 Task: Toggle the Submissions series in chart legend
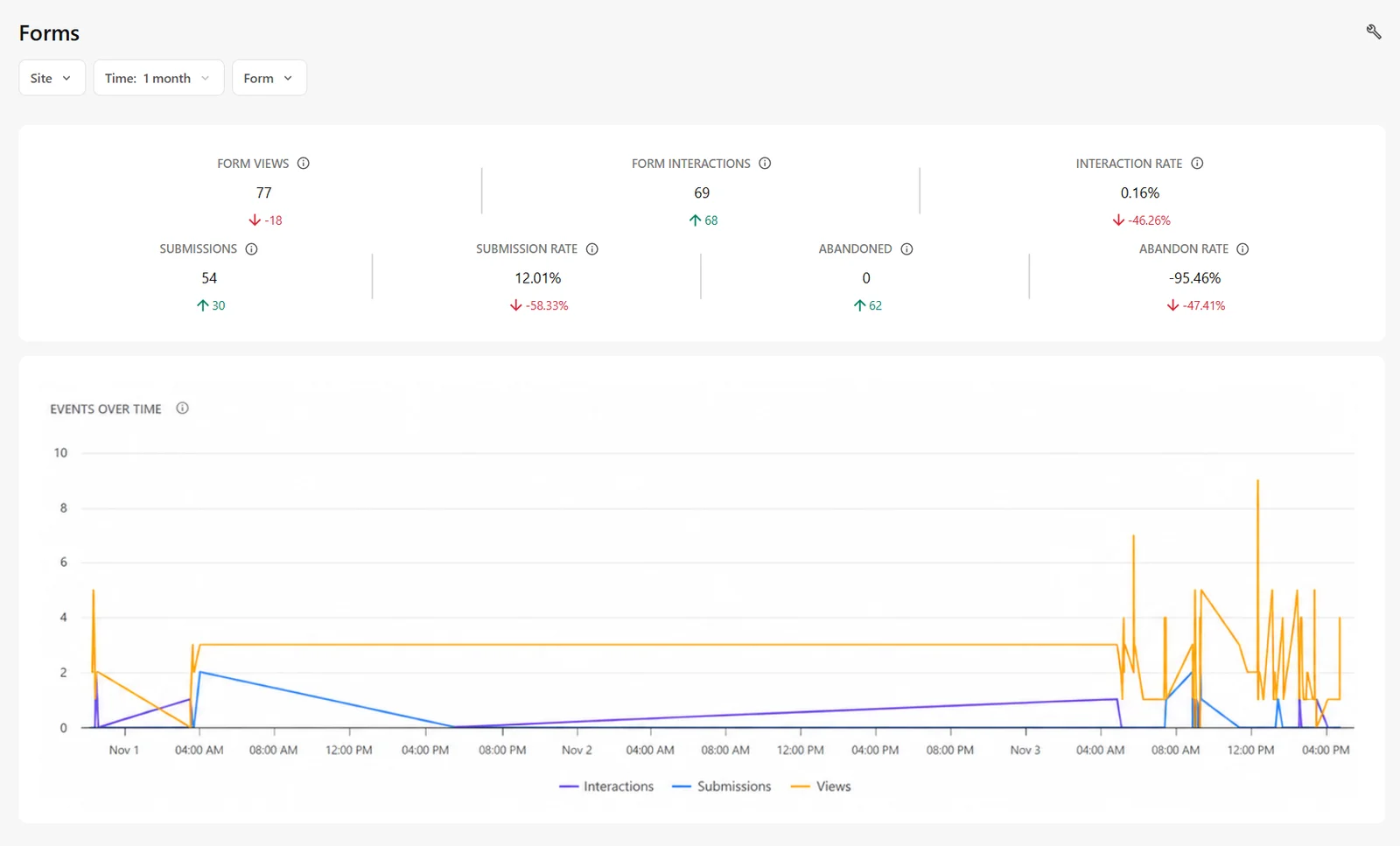722,787
